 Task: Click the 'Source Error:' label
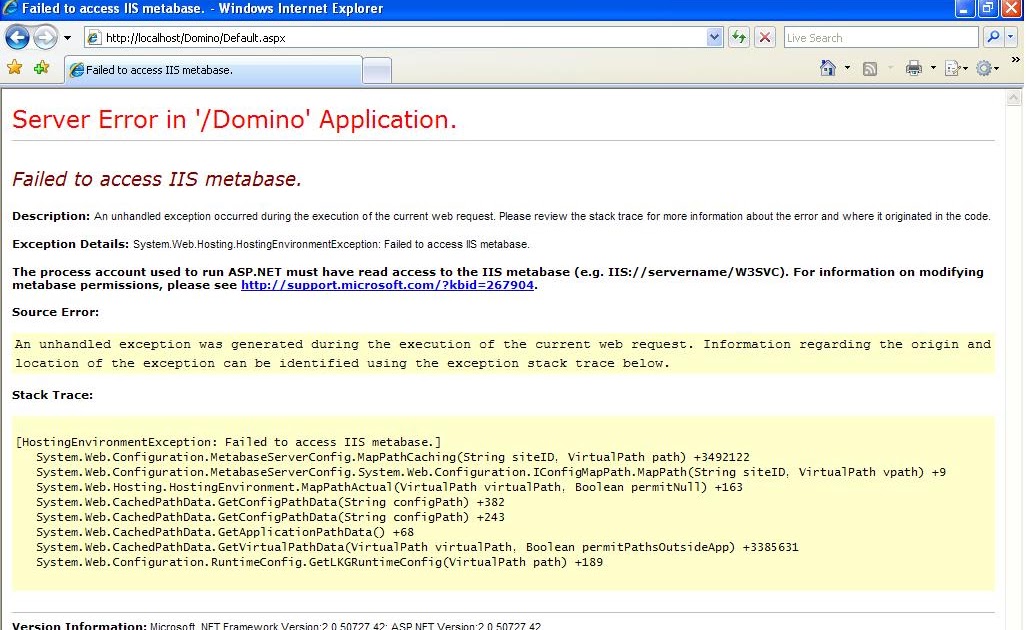[x=56, y=312]
